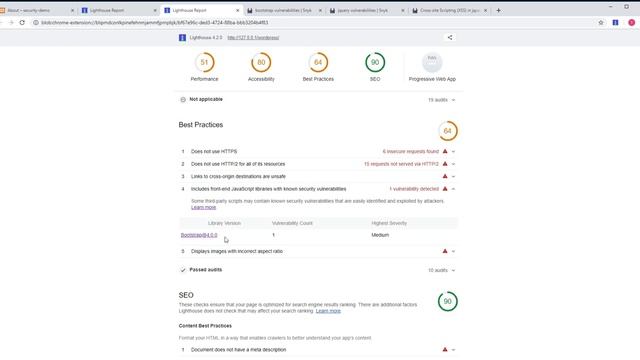Click '1 vulnerability detected' text
The width and height of the screenshot is (640, 360).
[x=414, y=189]
